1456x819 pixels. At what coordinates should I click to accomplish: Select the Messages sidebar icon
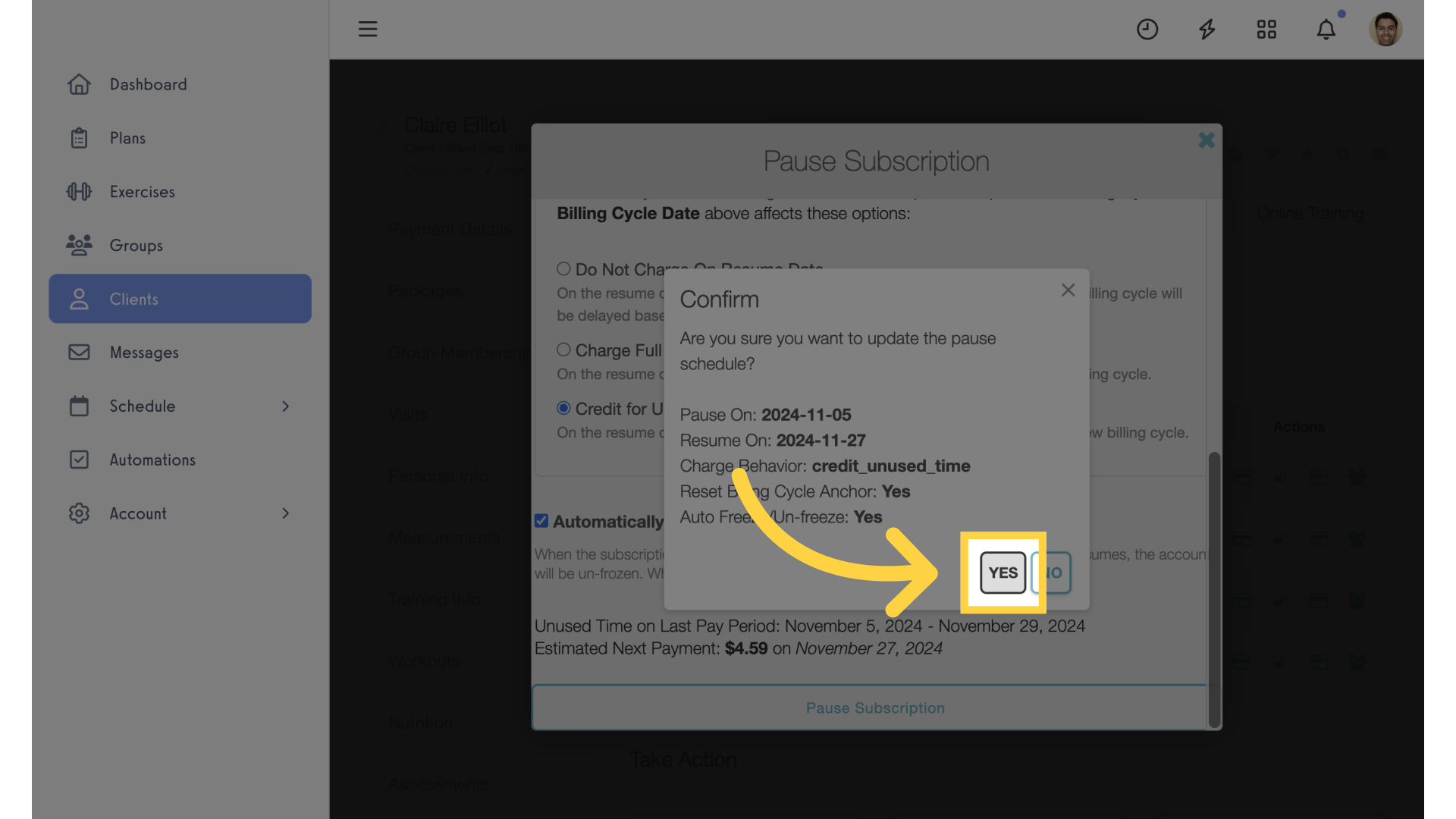pos(78,353)
